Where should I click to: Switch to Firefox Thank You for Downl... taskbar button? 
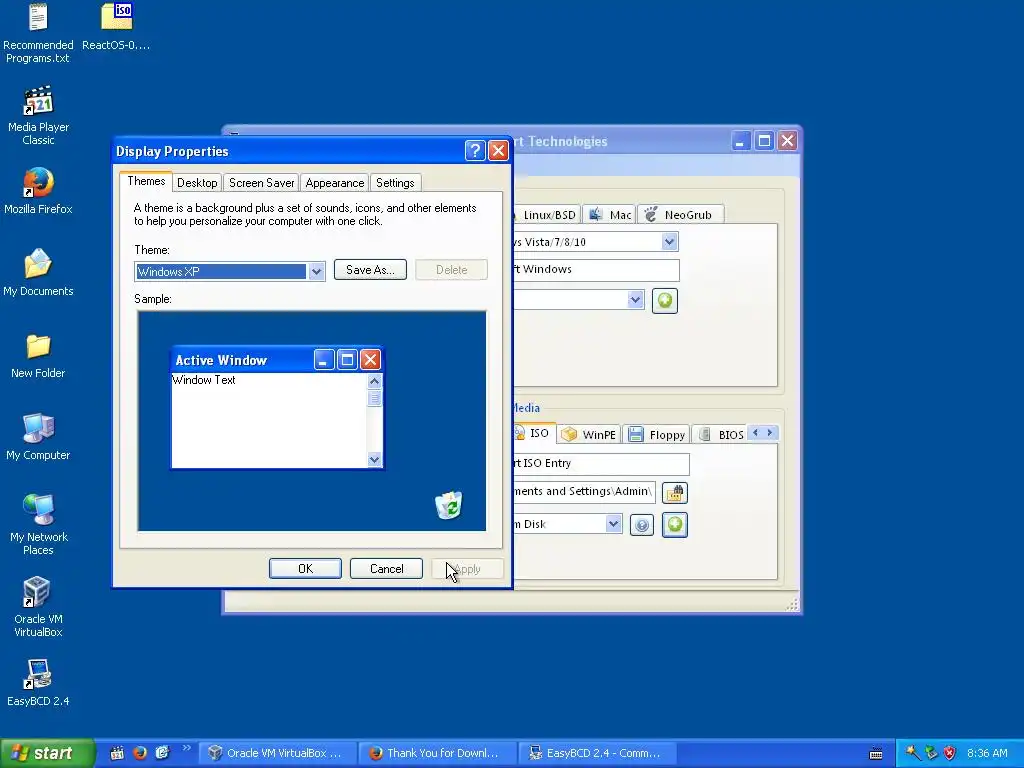click(438, 753)
